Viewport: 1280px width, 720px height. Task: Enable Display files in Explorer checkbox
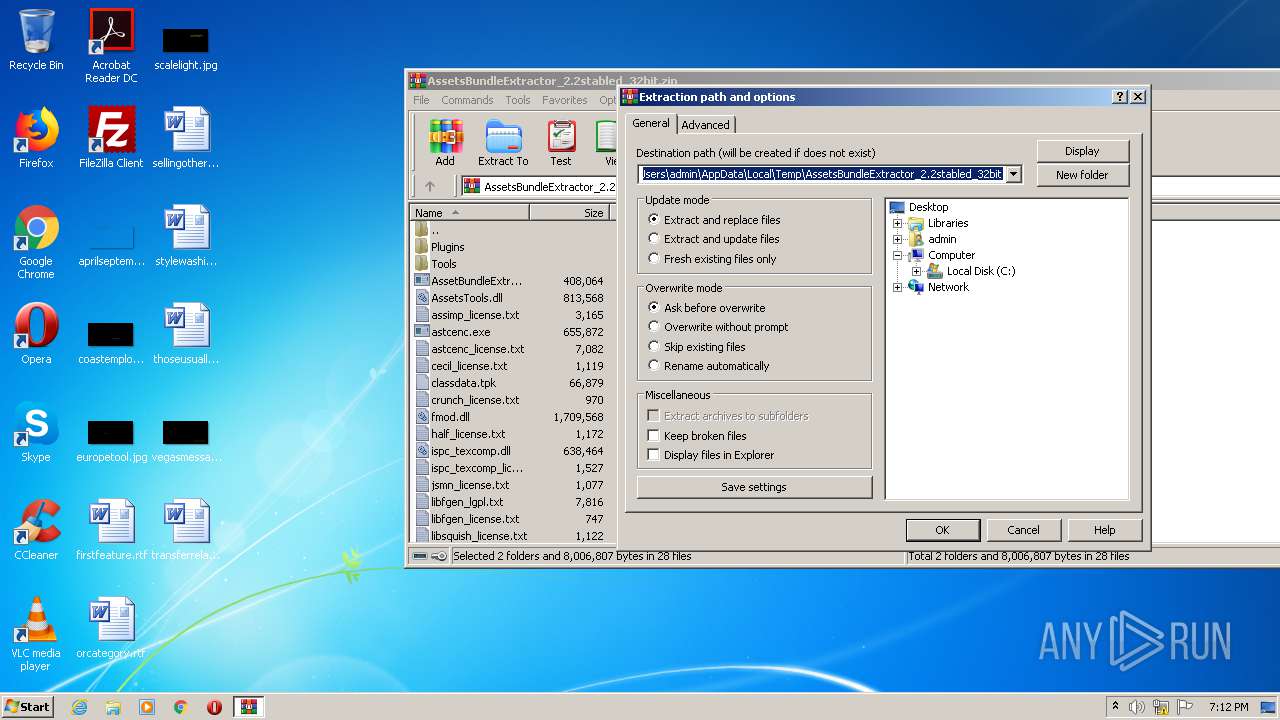(x=654, y=455)
